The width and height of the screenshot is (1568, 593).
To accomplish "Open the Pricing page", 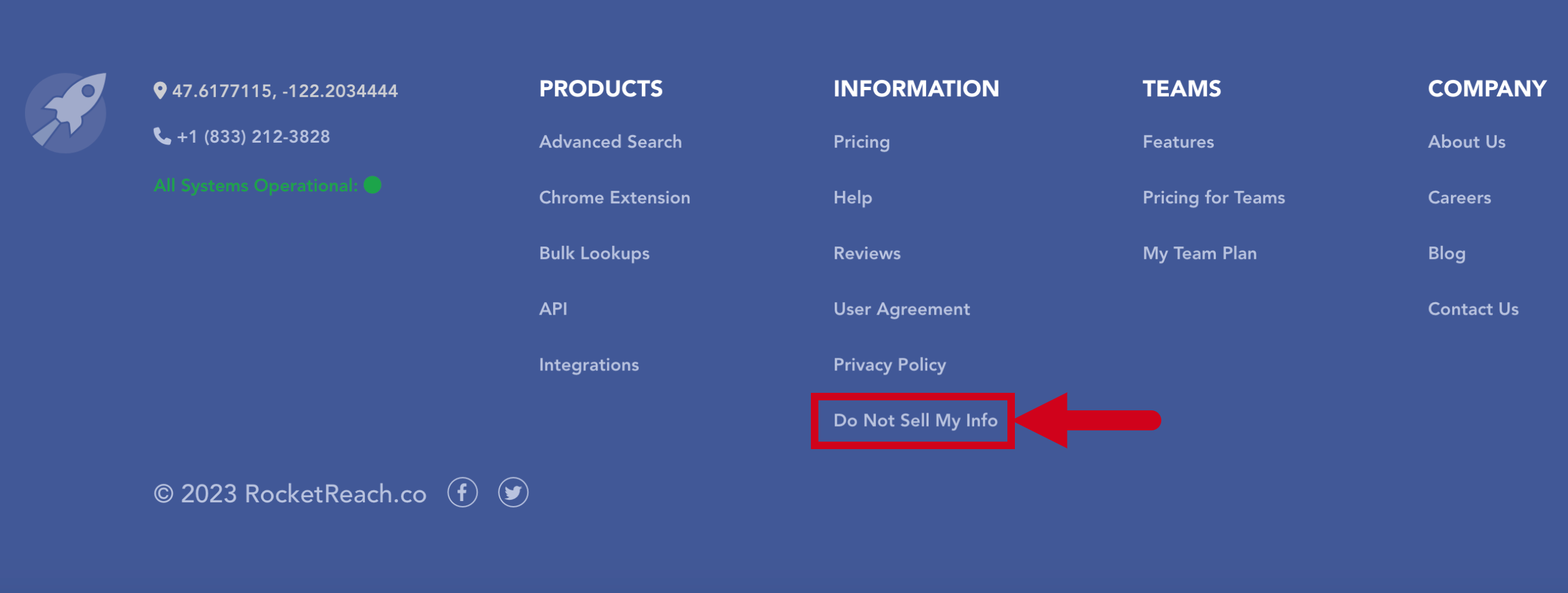I will point(862,142).
